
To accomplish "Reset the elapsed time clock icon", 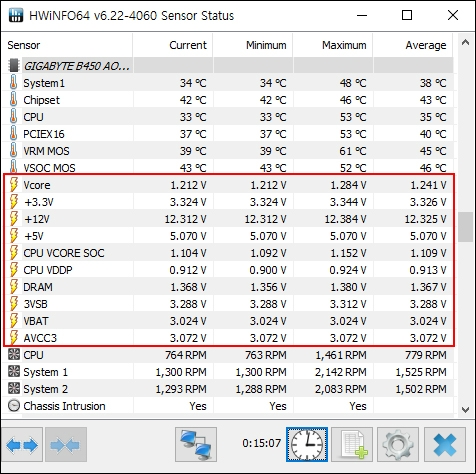I will pyautogui.click(x=307, y=445).
